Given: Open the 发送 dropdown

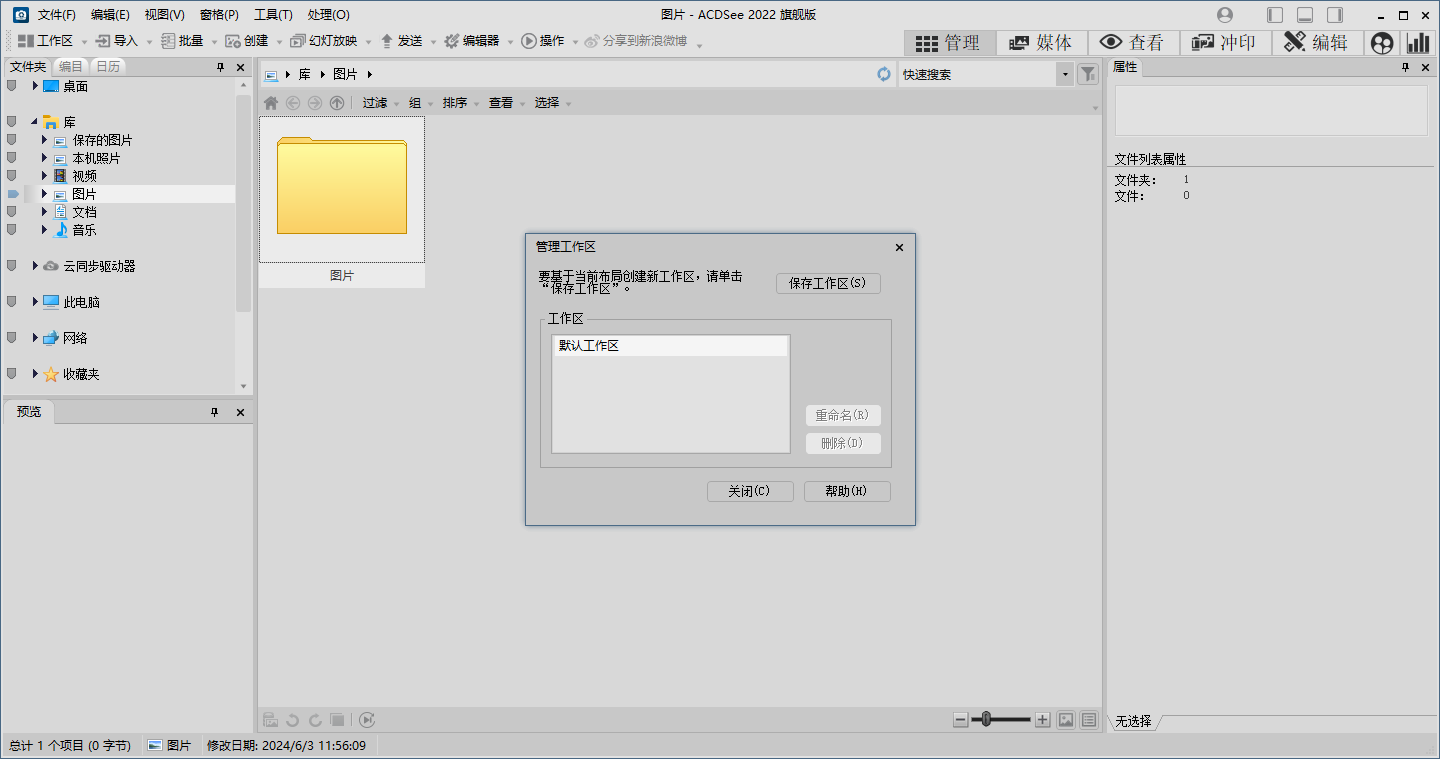Looking at the screenshot, I should [433, 42].
